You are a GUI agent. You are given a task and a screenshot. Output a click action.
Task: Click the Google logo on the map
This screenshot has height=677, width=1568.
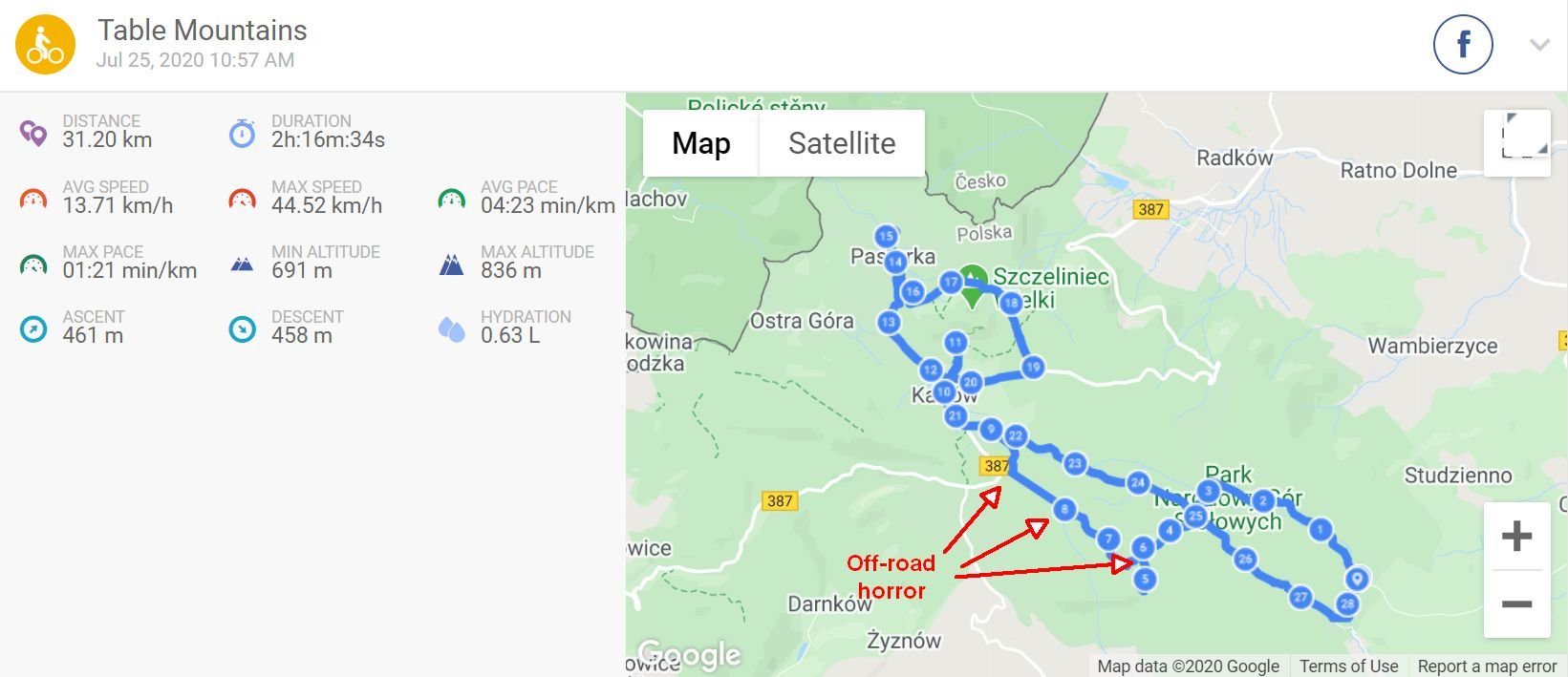click(x=689, y=655)
